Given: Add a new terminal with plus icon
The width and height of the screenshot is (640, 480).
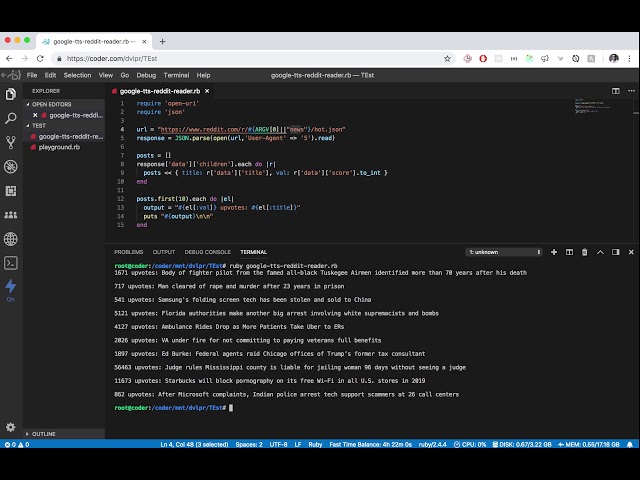Looking at the screenshot, I should (554, 252).
